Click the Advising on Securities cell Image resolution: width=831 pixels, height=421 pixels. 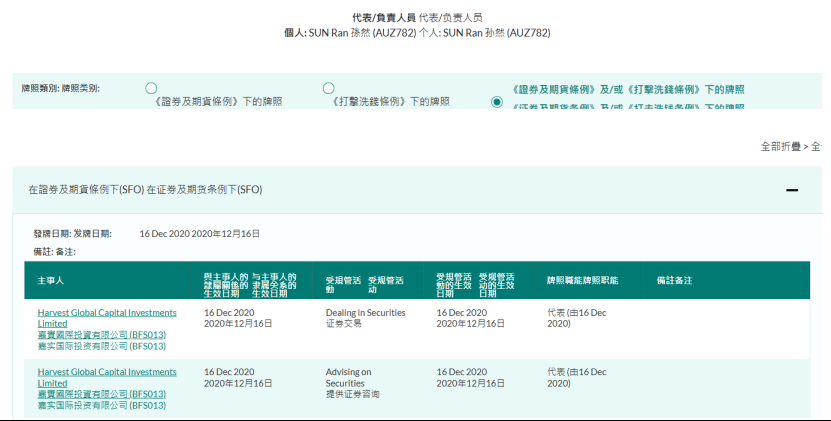pos(352,383)
